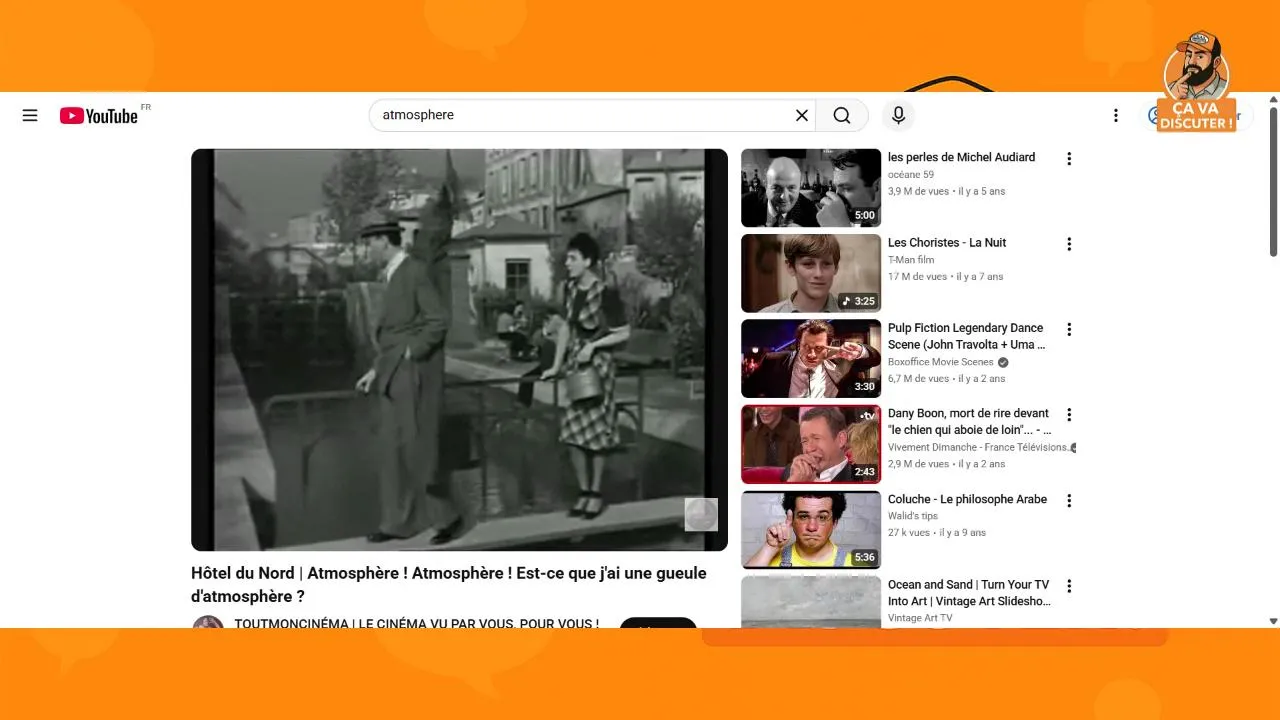This screenshot has height=720, width=1280.
Task: Click the main Hôtel du Nord video player
Action: 459,350
